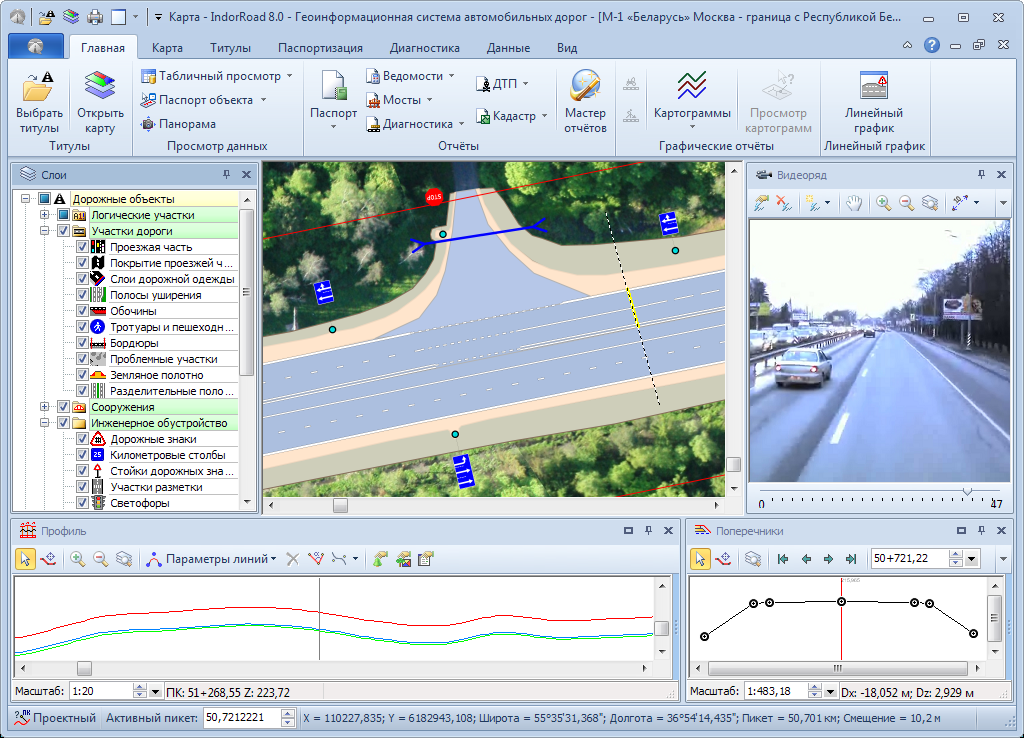Go to next cross-section in Поперечники
1024x738 pixels.
[828, 559]
